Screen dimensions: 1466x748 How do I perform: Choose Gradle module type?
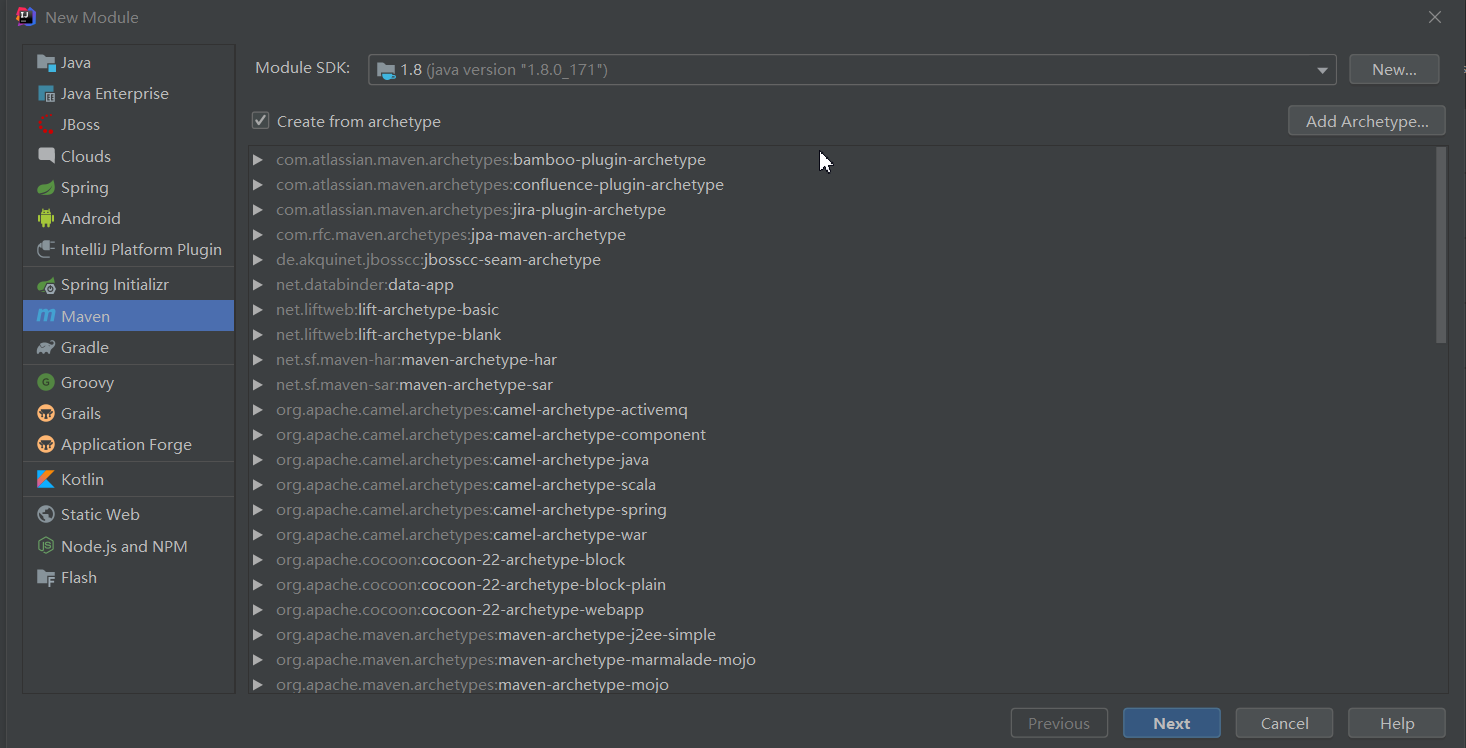click(x=128, y=348)
